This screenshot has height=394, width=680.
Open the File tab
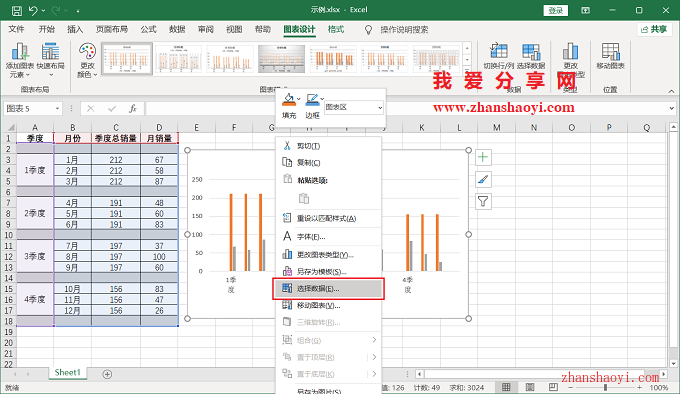tap(16, 29)
